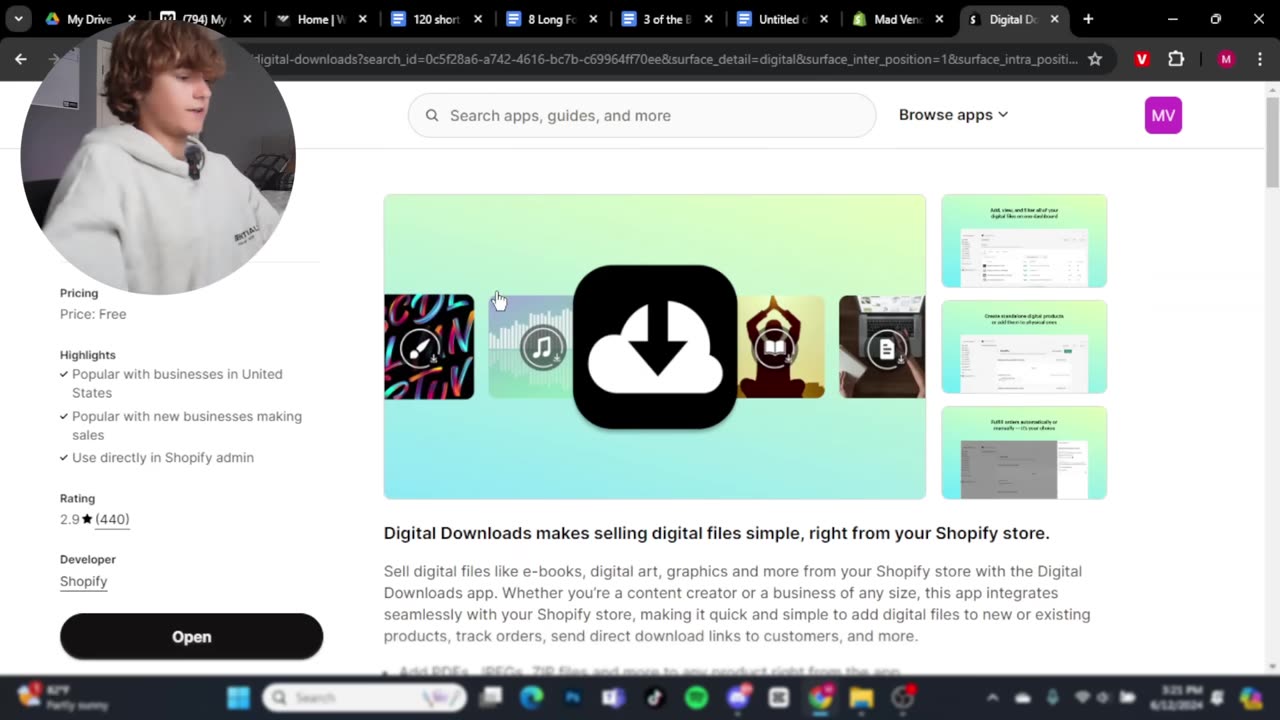Close the Digital Downloads tab
Image resolution: width=1280 pixels, height=720 pixels.
[1054, 19]
